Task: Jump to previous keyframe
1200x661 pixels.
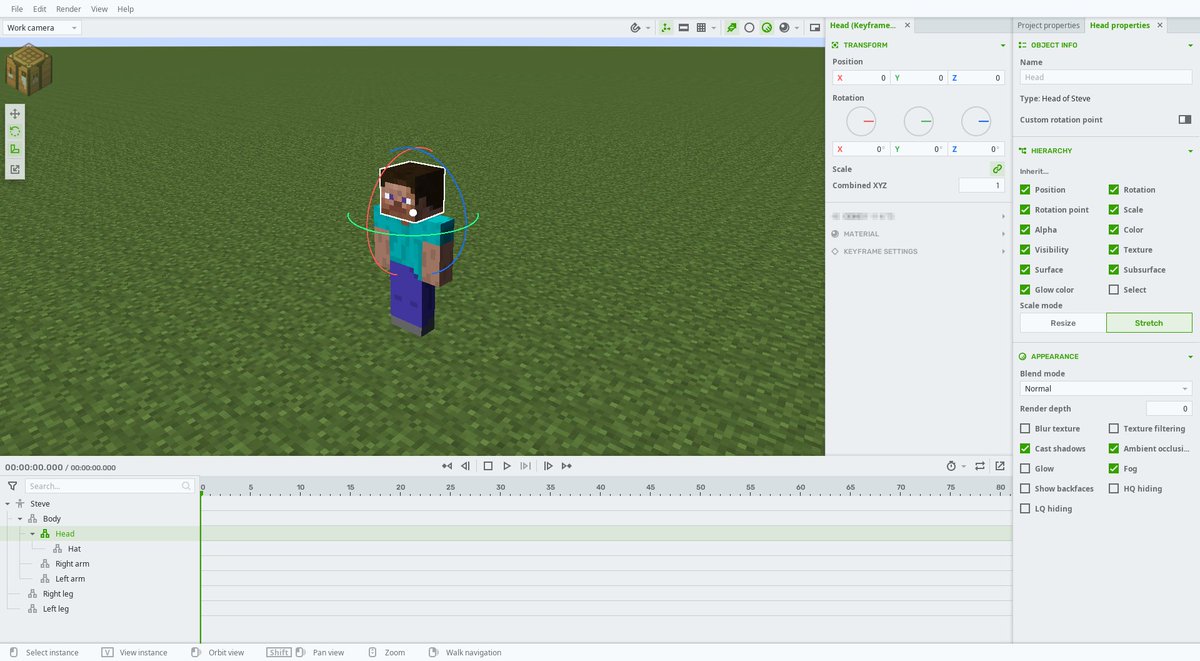Action: point(448,466)
